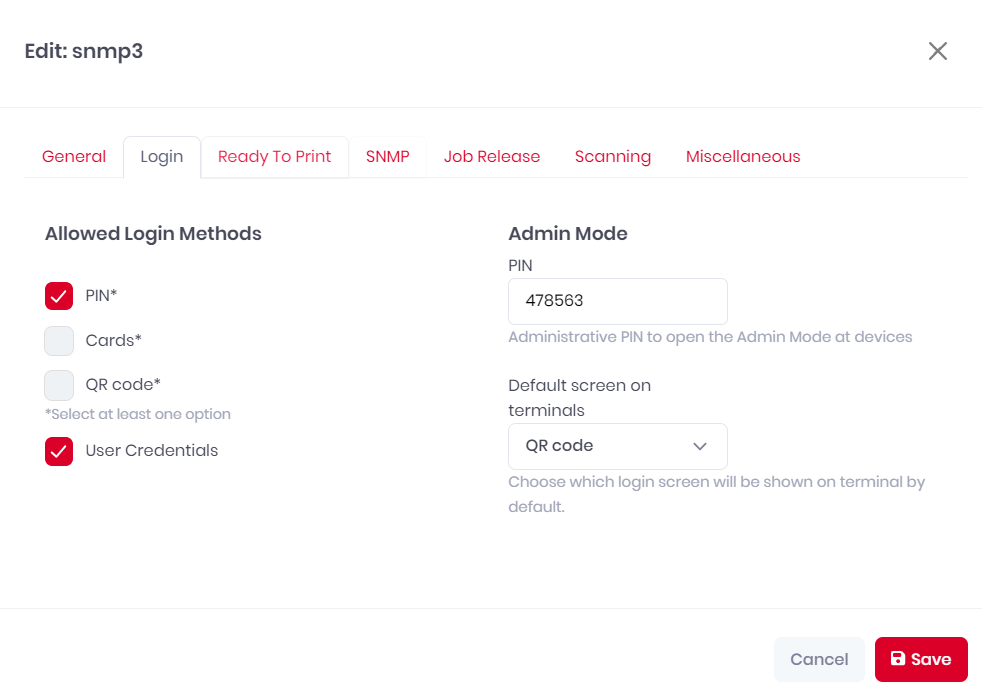The width and height of the screenshot is (982, 698).
Task: Switch to the General tab
Action: [x=74, y=157]
